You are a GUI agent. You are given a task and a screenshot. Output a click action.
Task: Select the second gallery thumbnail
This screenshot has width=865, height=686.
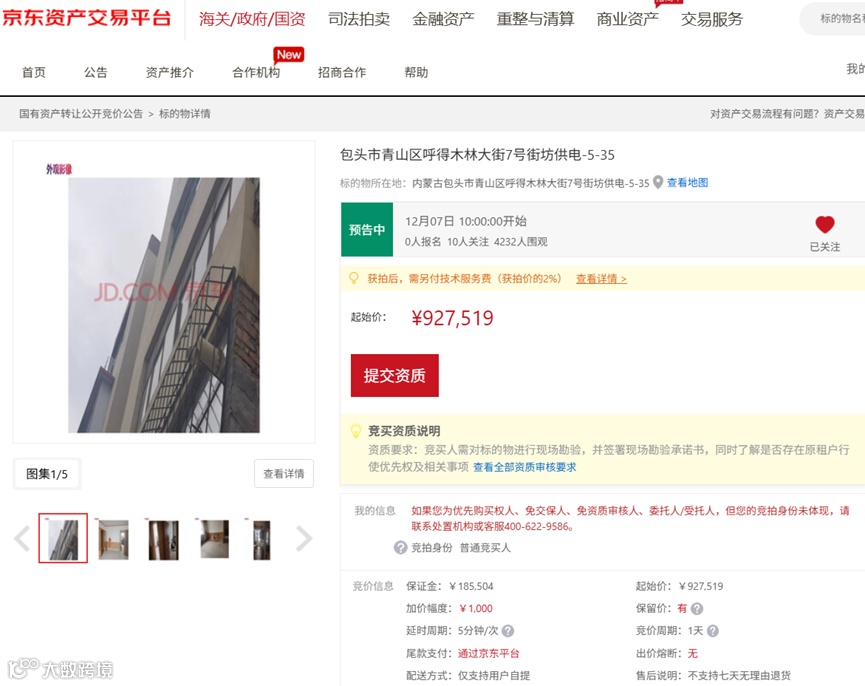coord(113,539)
